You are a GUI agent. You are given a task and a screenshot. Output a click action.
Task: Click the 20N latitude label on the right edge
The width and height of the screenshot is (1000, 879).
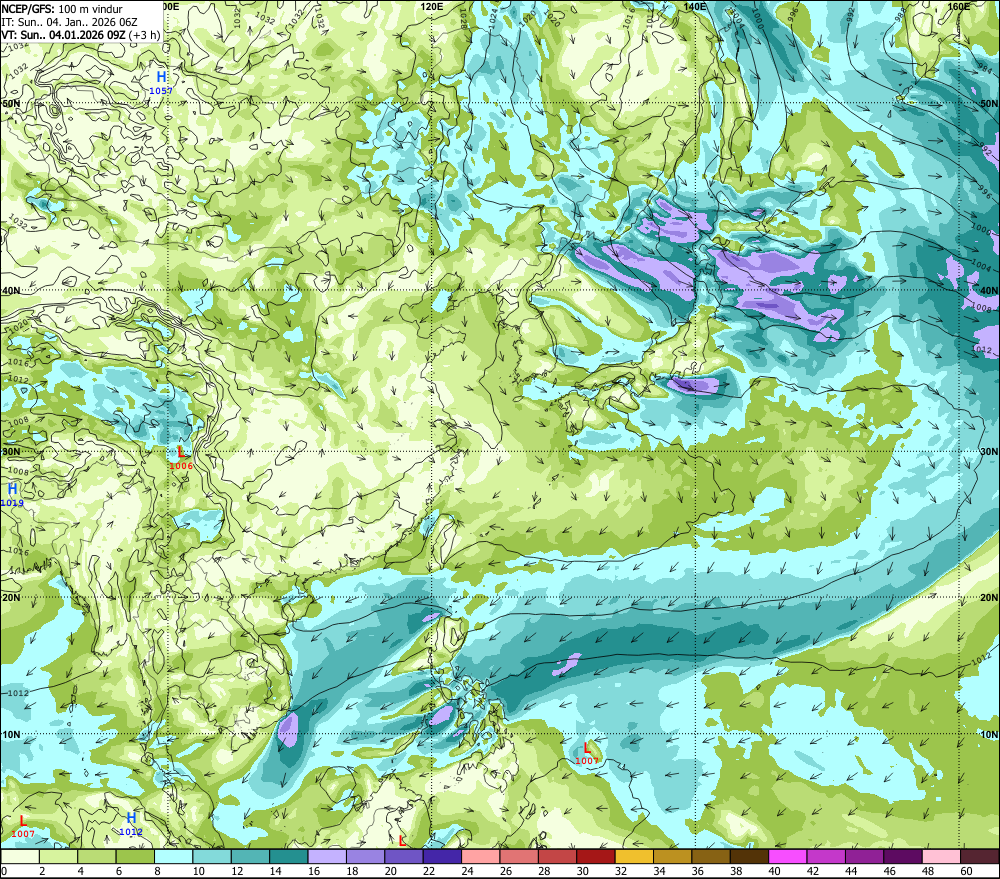989,598
